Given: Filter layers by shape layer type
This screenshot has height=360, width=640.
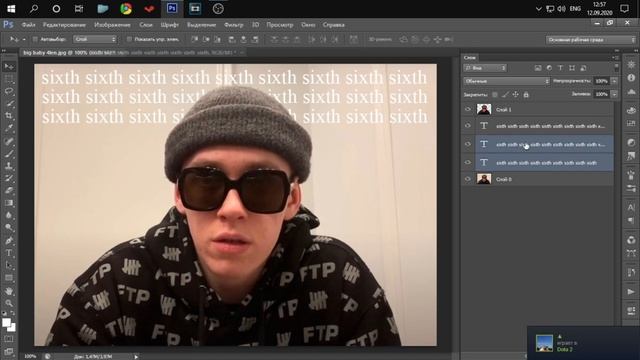Looking at the screenshot, I should [x=572, y=68].
